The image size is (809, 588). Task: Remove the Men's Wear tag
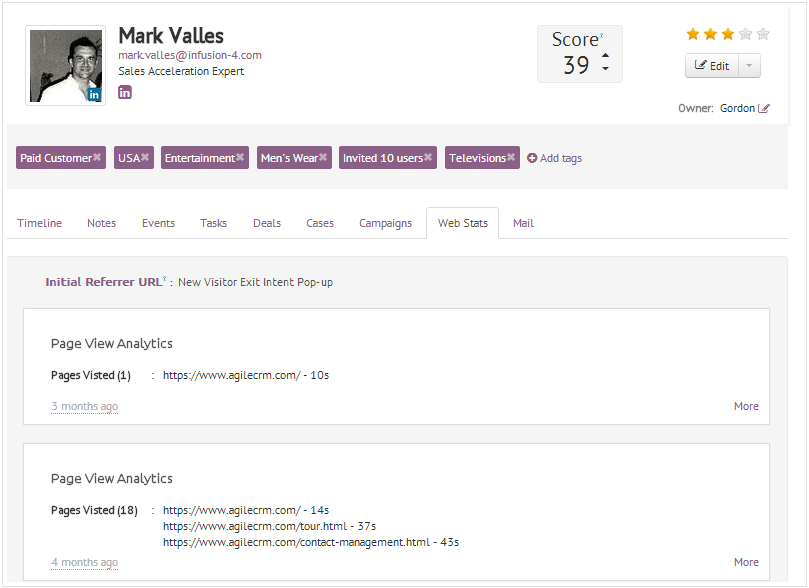324,157
